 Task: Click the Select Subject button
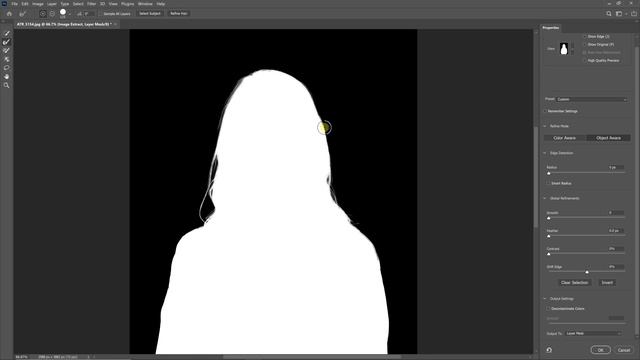click(x=150, y=13)
